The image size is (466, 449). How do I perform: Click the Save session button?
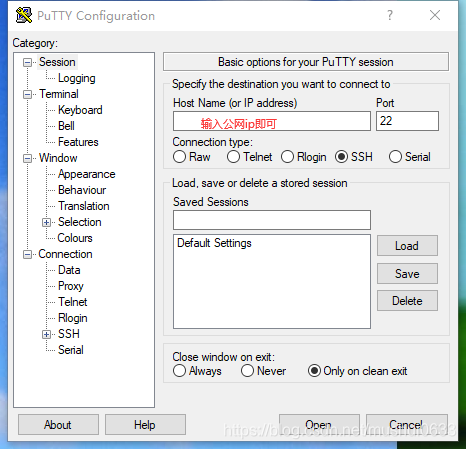point(407,274)
